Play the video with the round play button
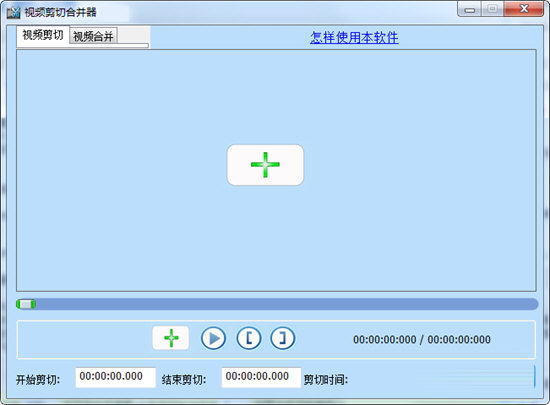Viewport: 550px width, 405px height. tap(213, 338)
